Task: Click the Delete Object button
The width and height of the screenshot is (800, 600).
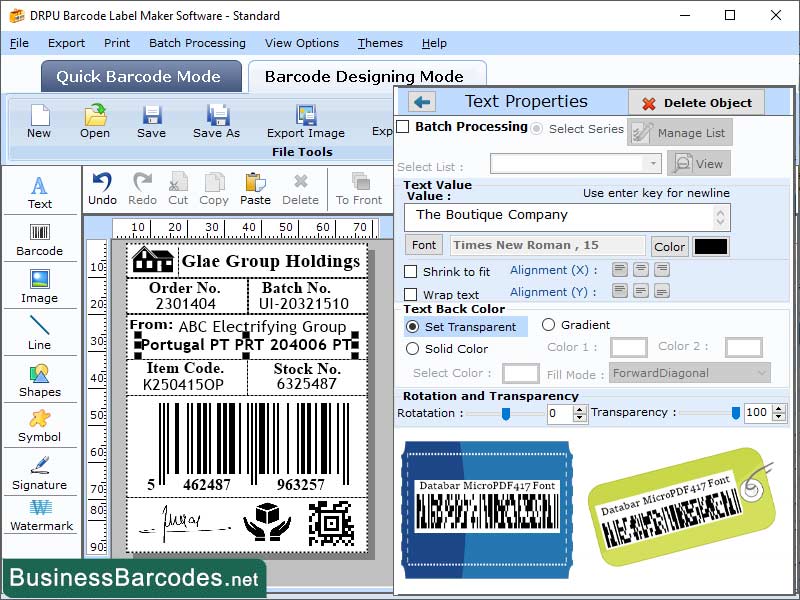Action: click(697, 104)
